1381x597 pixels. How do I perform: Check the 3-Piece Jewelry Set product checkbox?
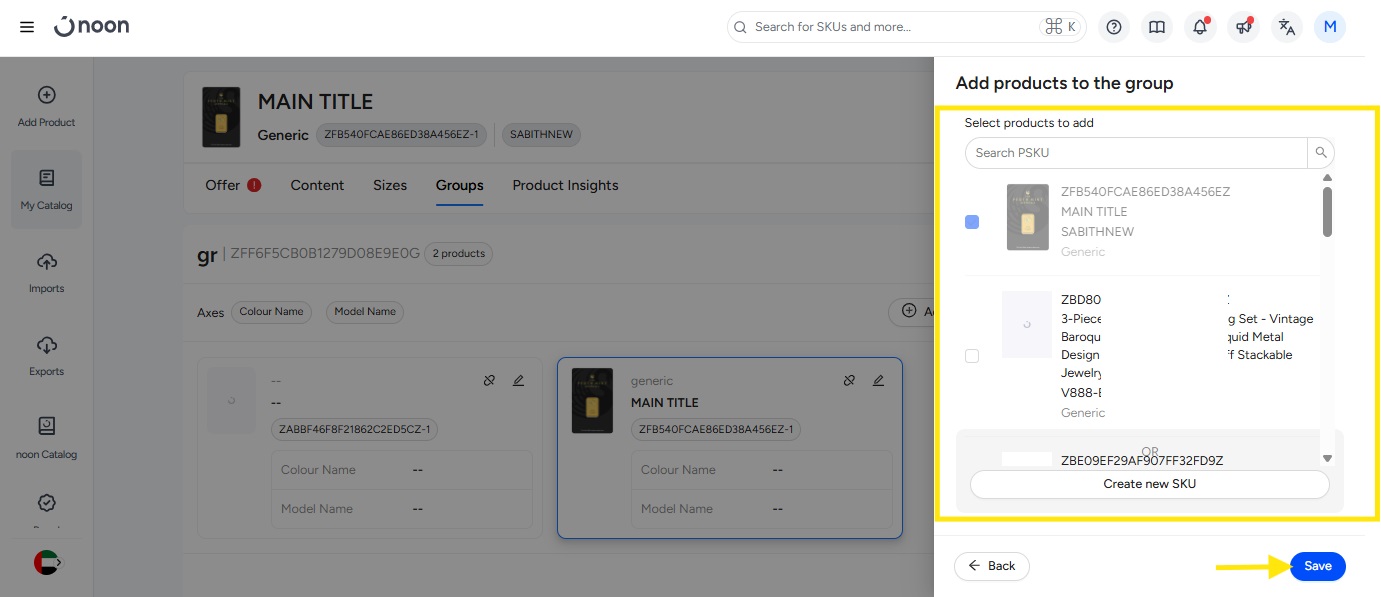coord(972,356)
